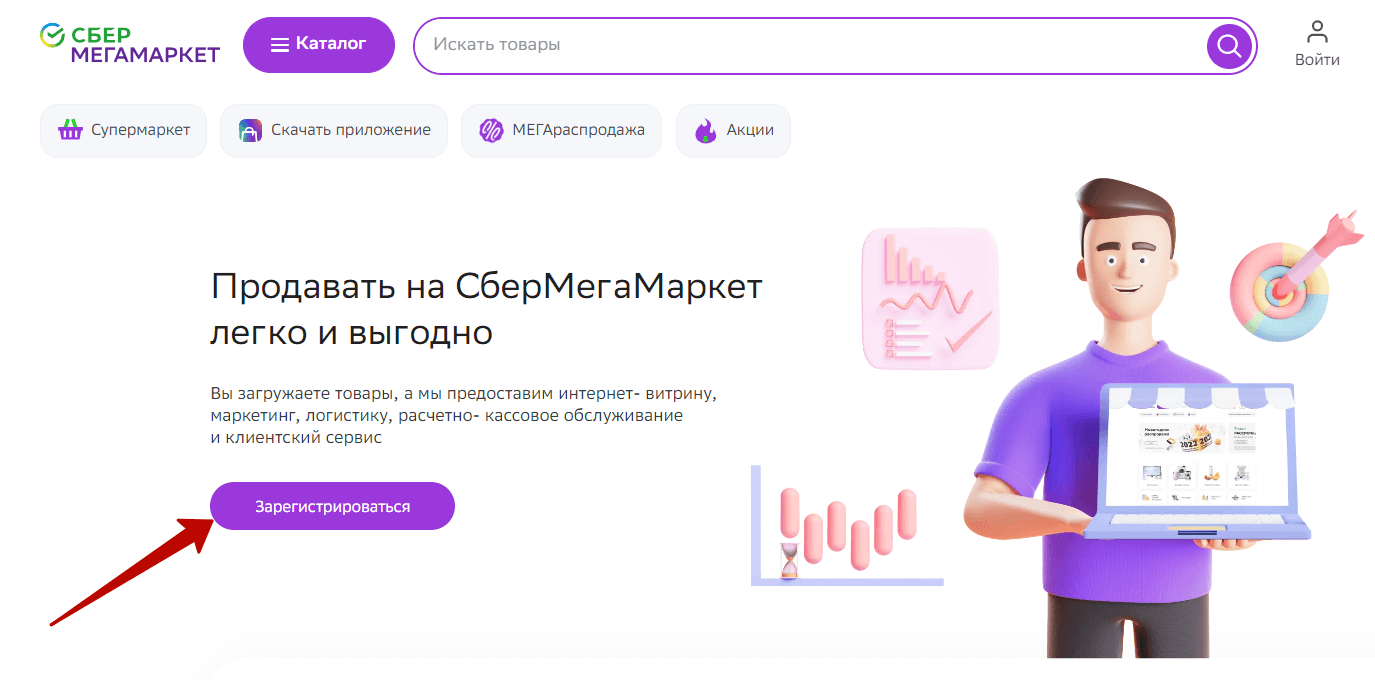Screen dimensions: 1375x680
Task: Click the green basket Супермаркет icon
Action: [x=70, y=130]
